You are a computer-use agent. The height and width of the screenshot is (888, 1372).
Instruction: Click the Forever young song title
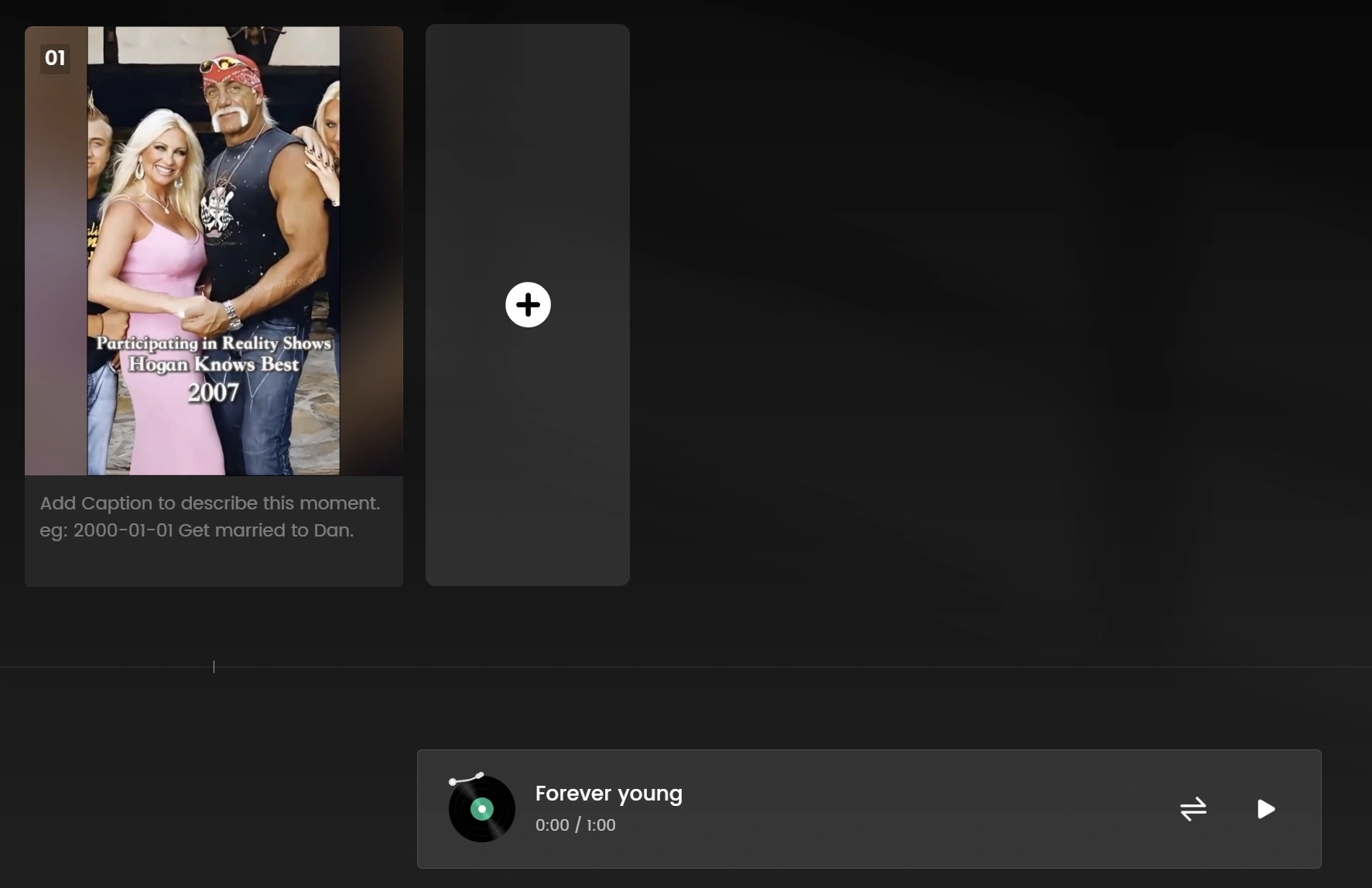pos(608,794)
